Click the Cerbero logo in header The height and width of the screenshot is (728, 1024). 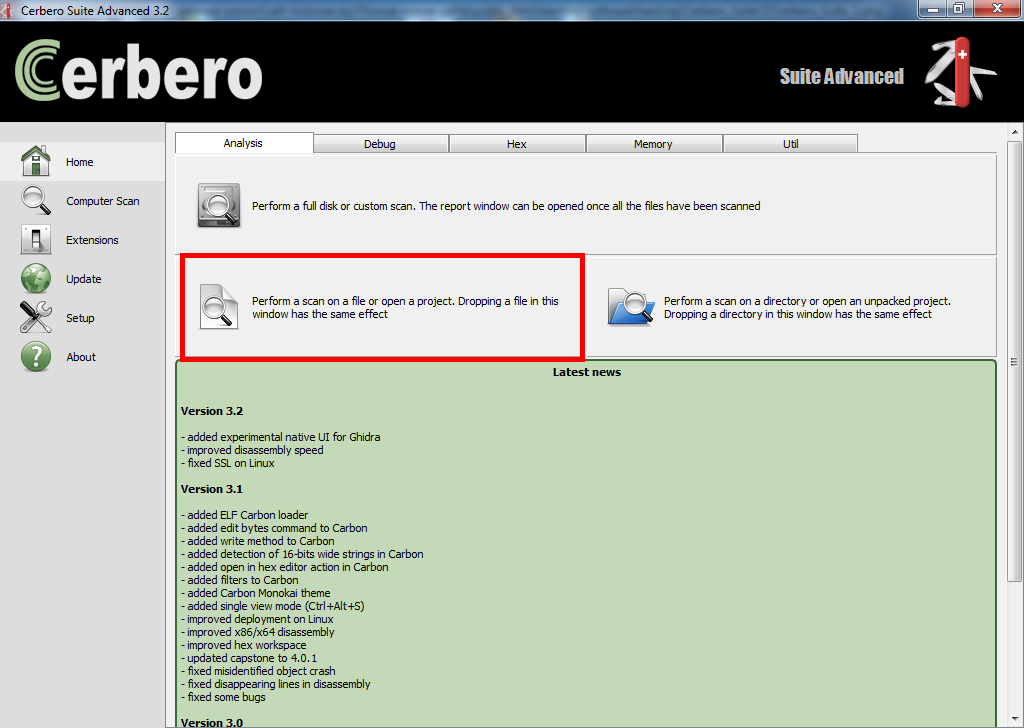pyautogui.click(x=139, y=71)
